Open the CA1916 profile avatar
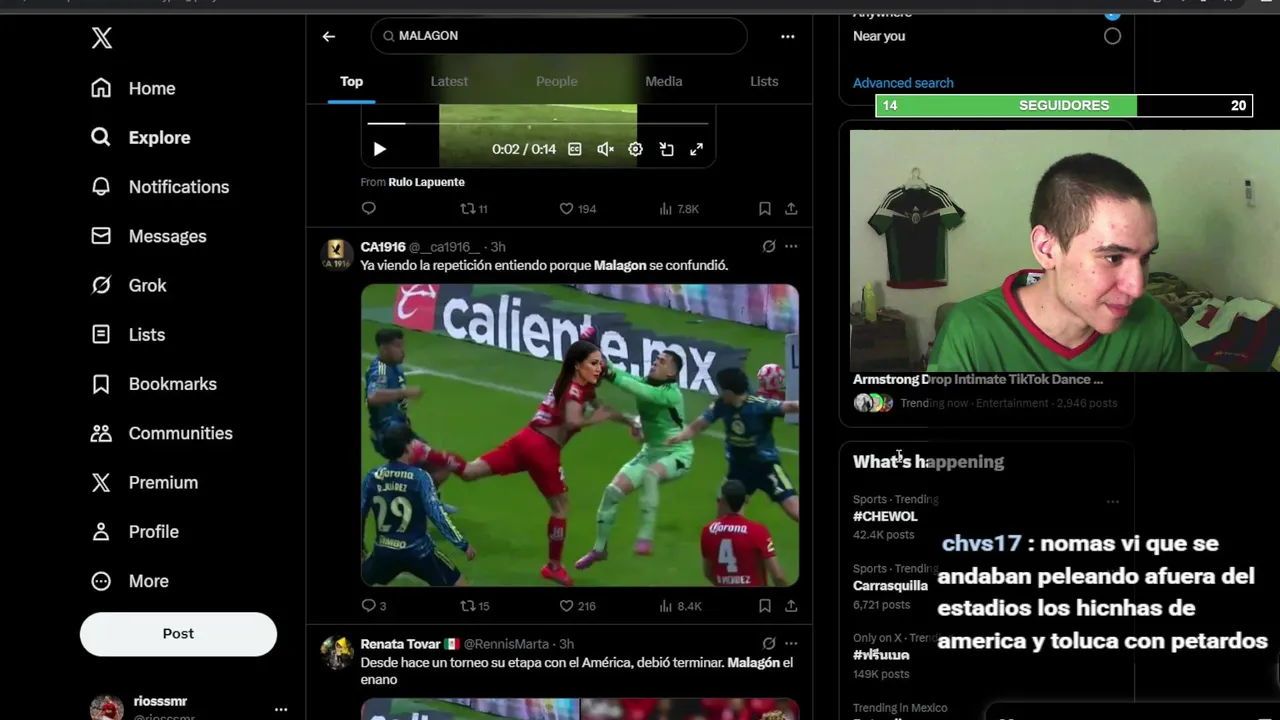 (337, 254)
